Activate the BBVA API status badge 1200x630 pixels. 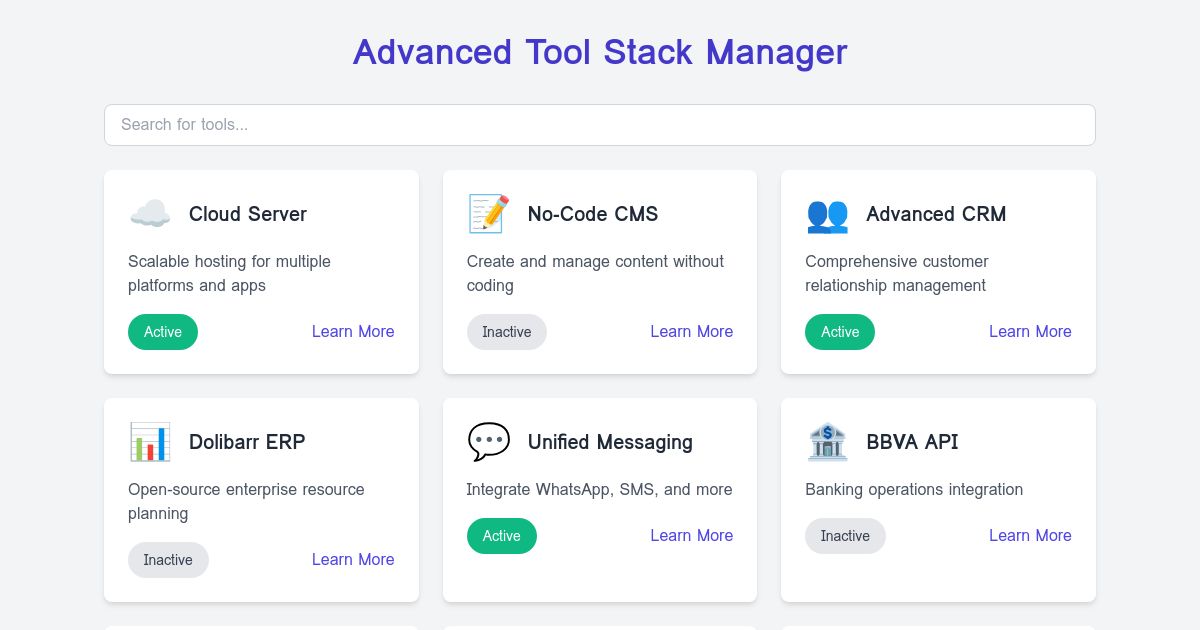[845, 536]
